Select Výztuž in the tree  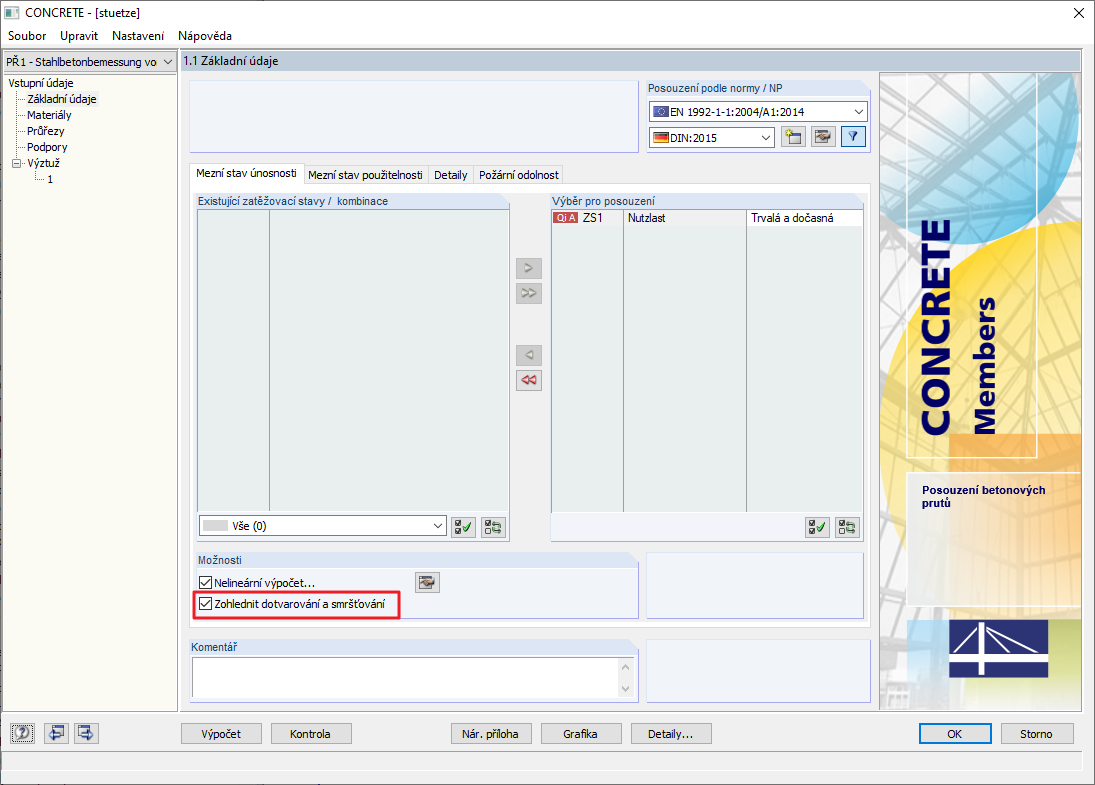point(43,163)
